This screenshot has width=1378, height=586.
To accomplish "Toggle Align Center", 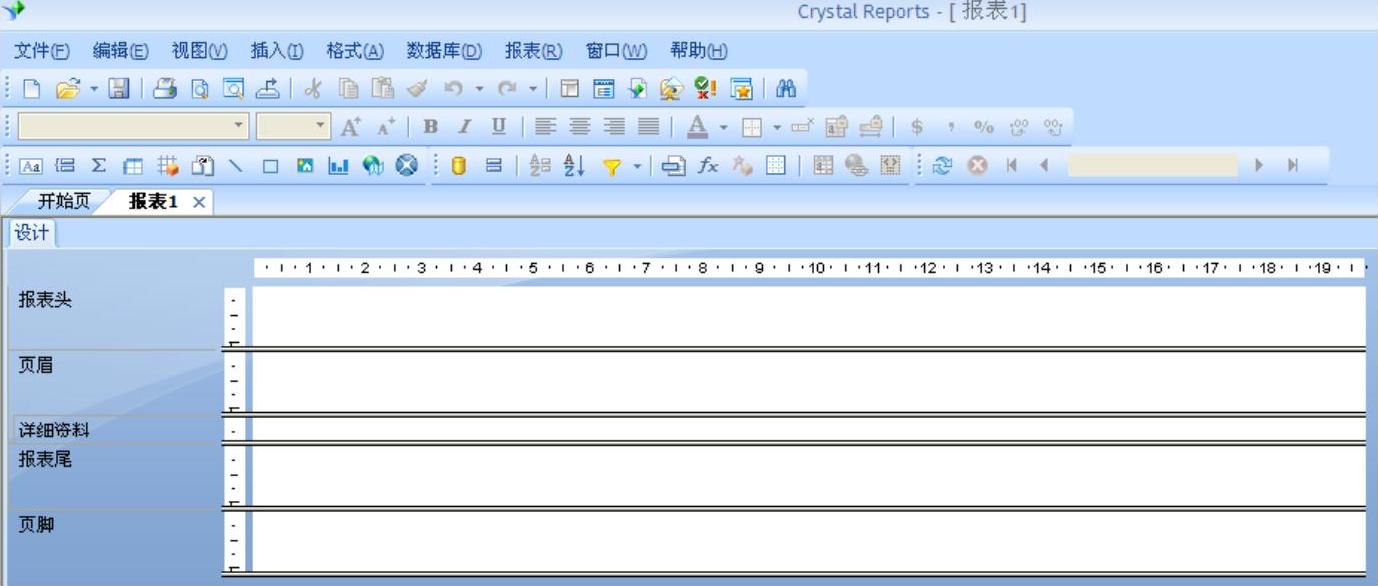I will (579, 127).
